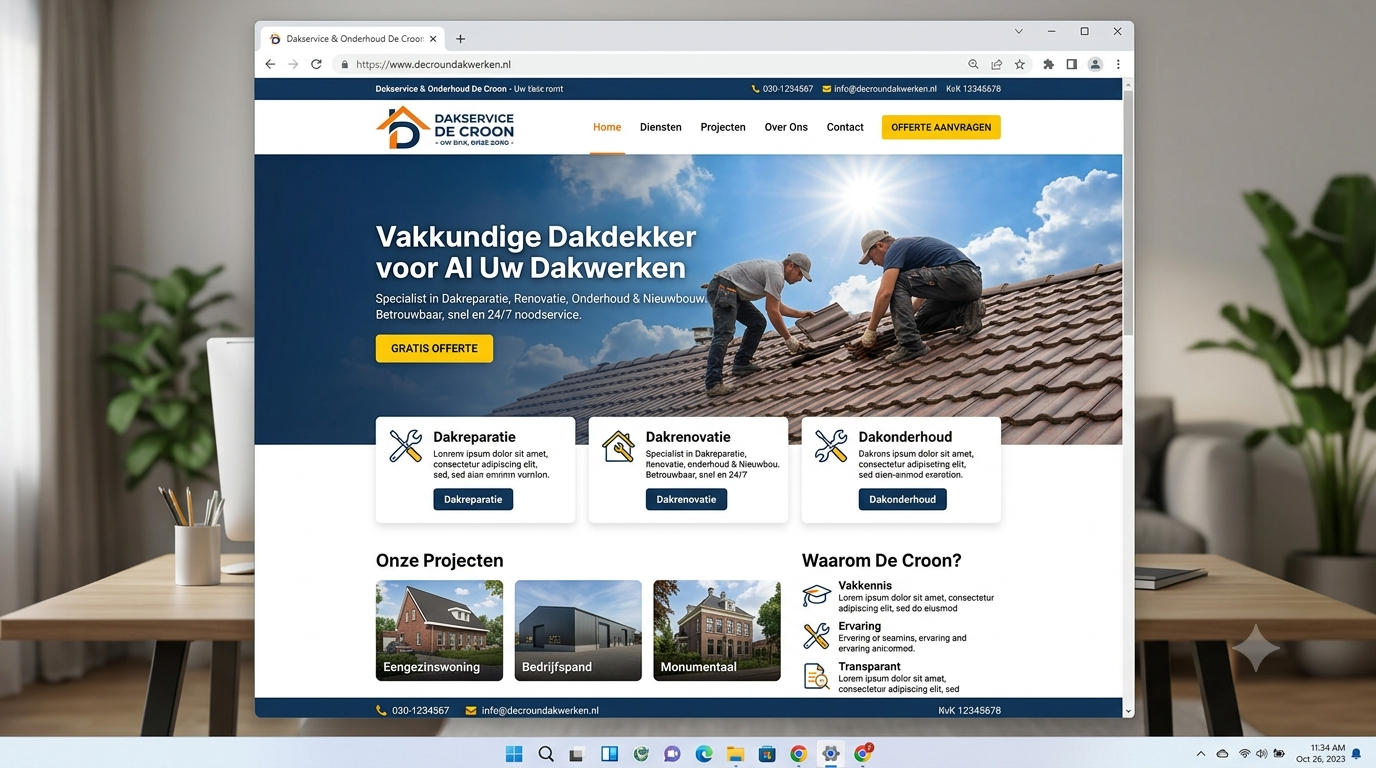This screenshot has width=1376, height=768.
Task: Open the tab search chevron in title bar
Action: point(1019,31)
